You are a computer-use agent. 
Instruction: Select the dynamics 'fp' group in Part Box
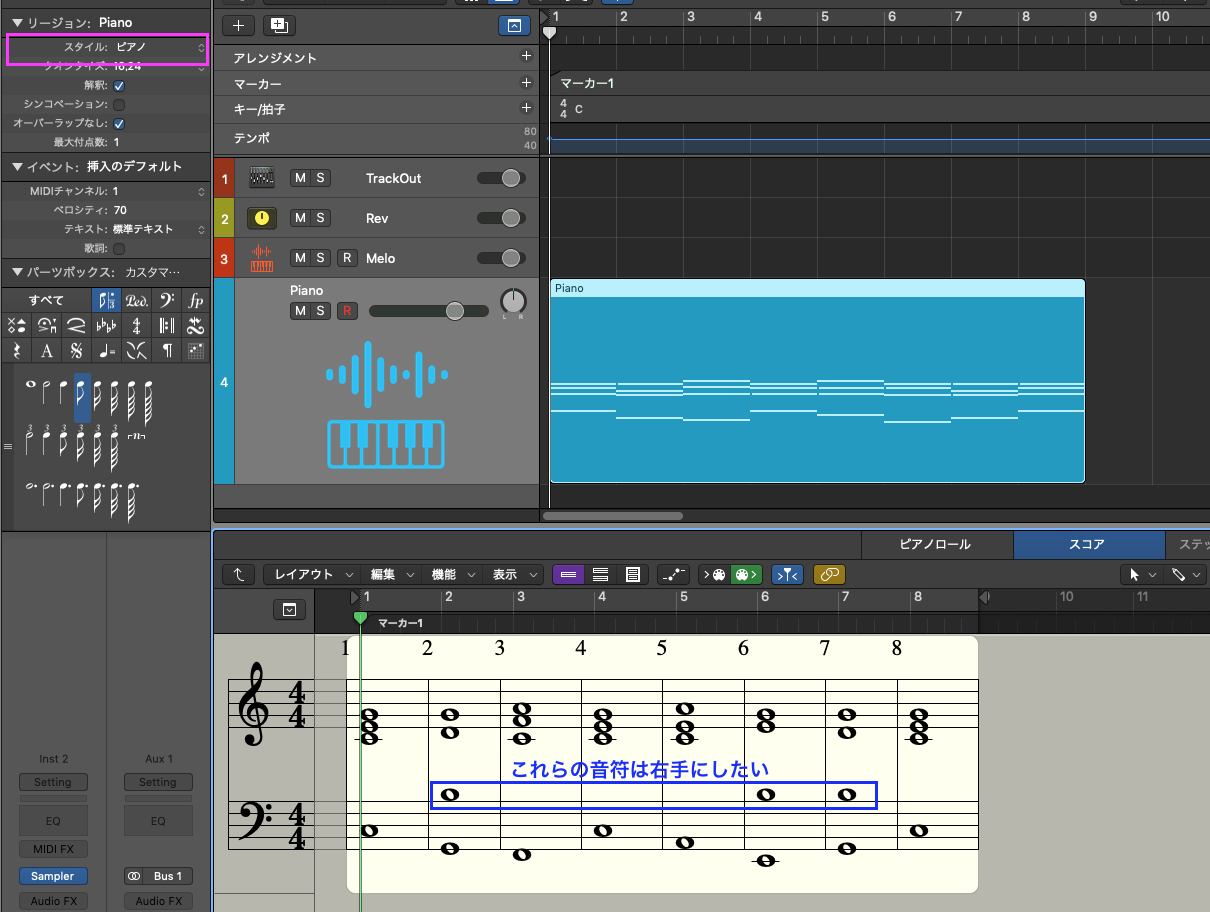(196, 300)
